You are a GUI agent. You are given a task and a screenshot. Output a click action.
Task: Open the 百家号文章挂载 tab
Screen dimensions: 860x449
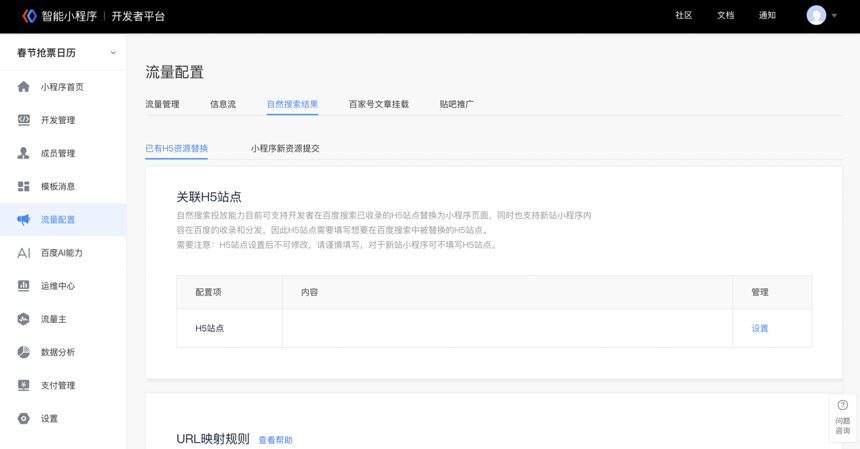coord(378,104)
